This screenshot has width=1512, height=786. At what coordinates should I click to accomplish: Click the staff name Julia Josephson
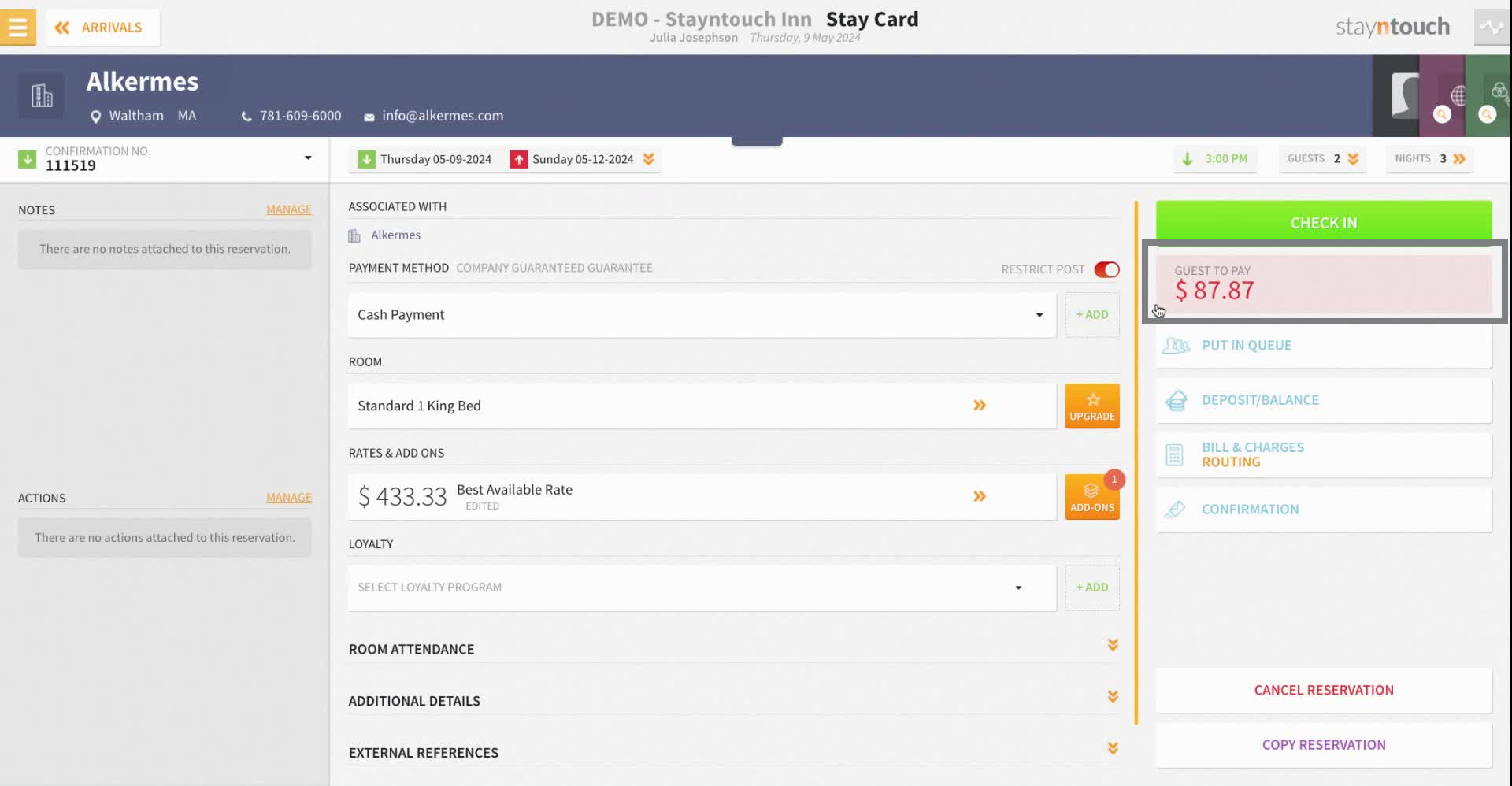(694, 38)
